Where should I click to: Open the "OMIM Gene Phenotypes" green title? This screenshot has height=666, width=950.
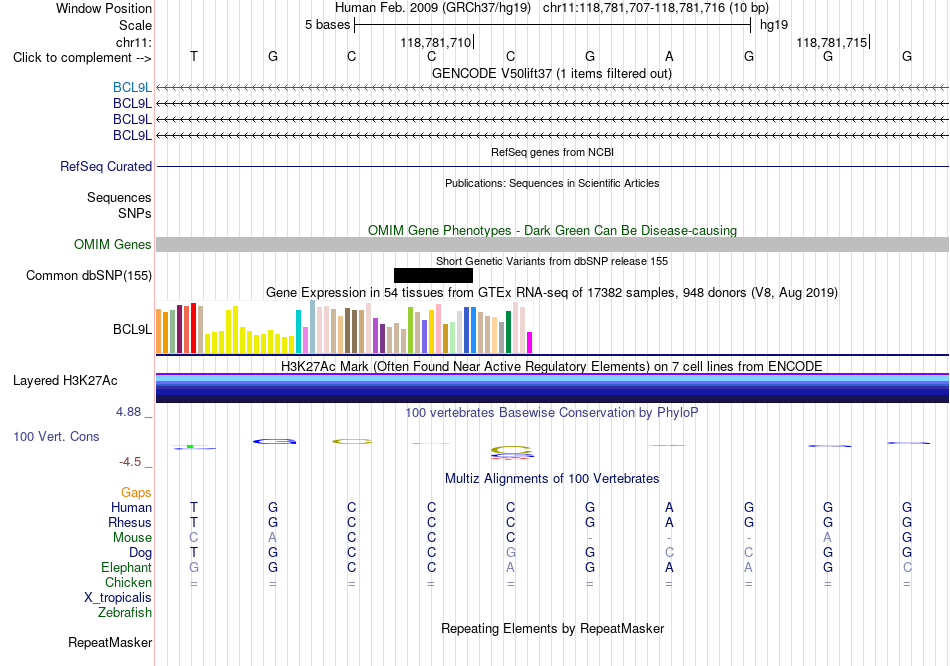pyautogui.click(x=552, y=230)
